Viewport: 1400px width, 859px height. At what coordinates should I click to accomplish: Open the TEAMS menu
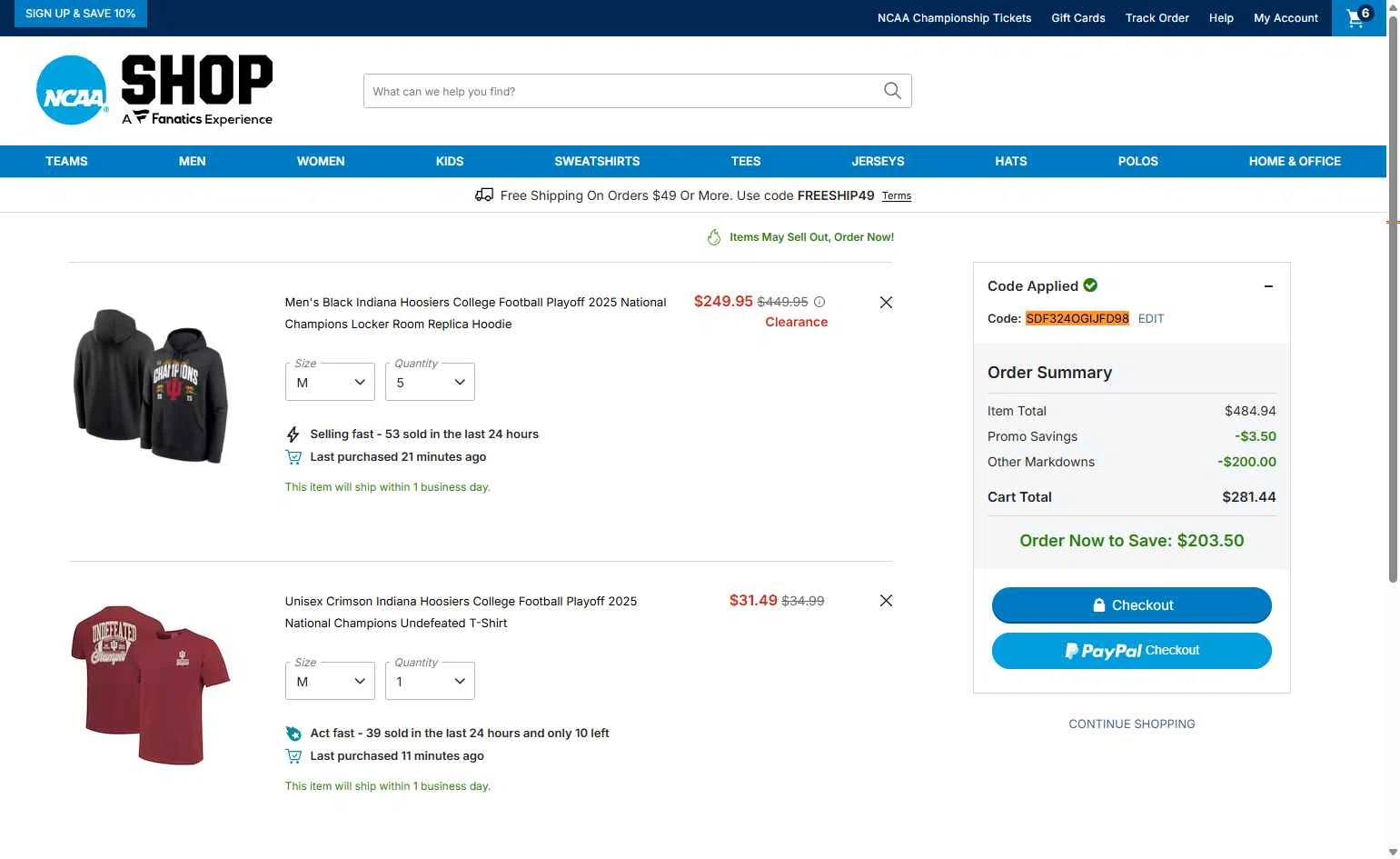(x=66, y=161)
